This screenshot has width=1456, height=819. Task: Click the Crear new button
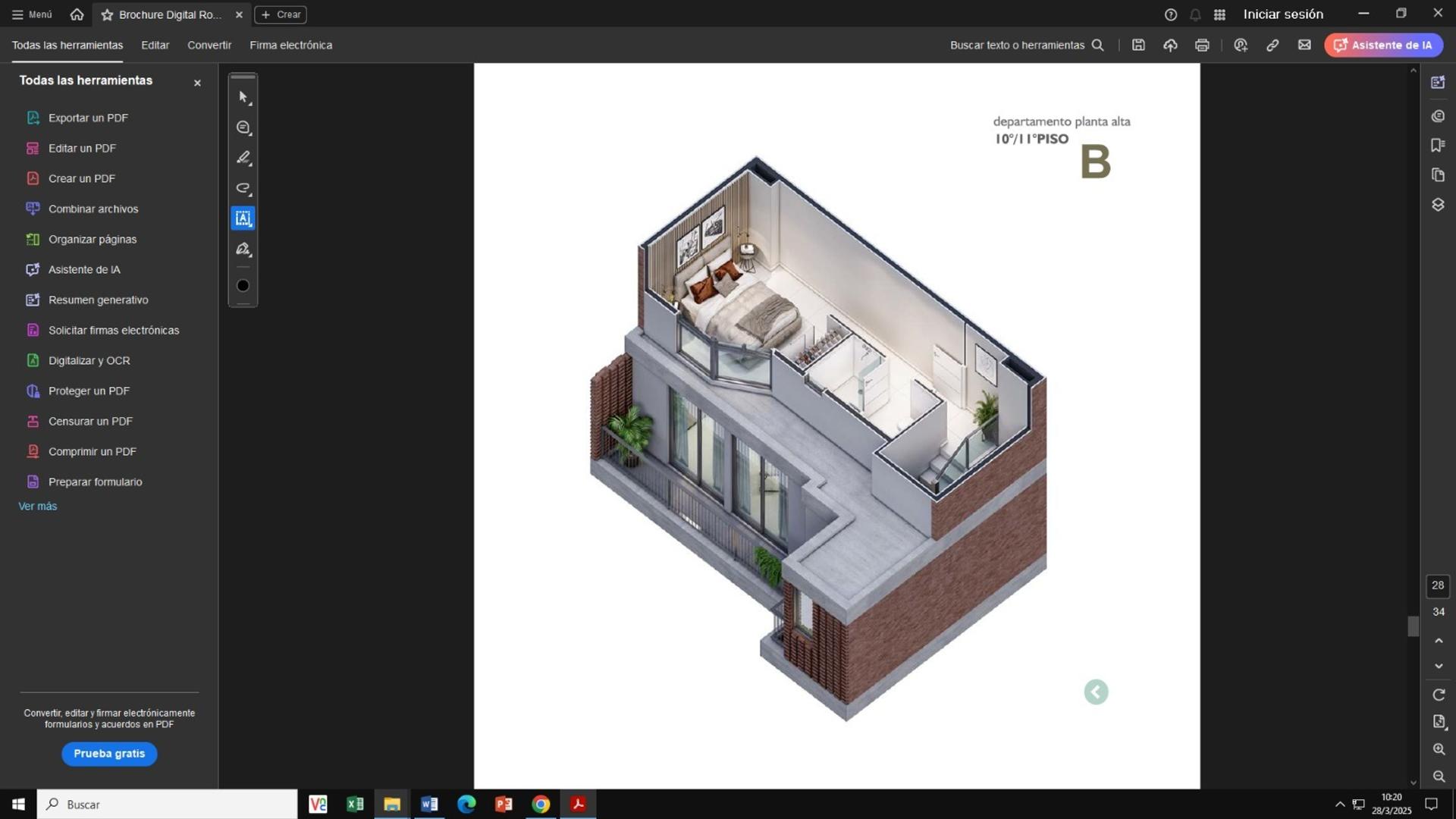tap(281, 14)
